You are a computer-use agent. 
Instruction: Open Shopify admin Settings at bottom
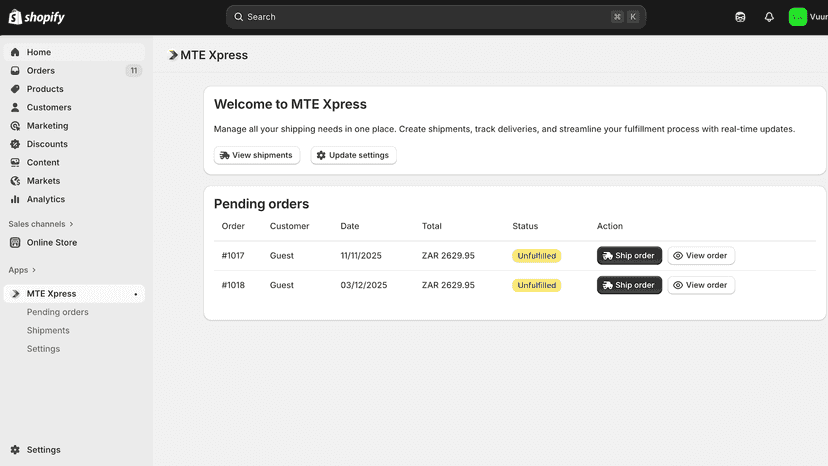coord(74,450)
